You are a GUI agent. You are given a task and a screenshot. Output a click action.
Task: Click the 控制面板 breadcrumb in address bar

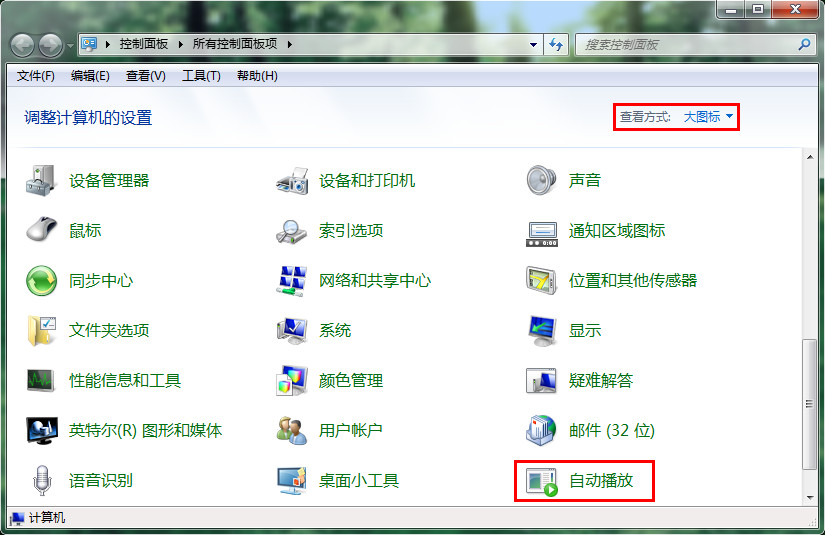click(144, 44)
